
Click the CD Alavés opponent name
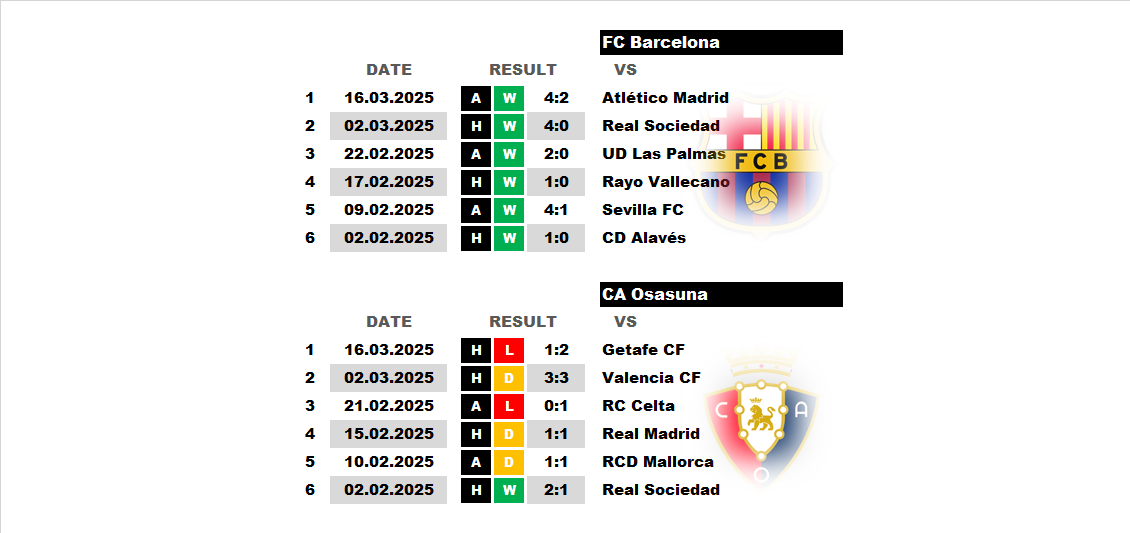click(644, 238)
